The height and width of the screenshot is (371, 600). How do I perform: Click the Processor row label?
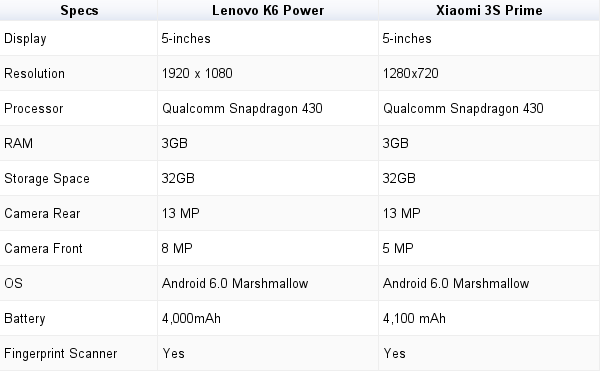34,109
